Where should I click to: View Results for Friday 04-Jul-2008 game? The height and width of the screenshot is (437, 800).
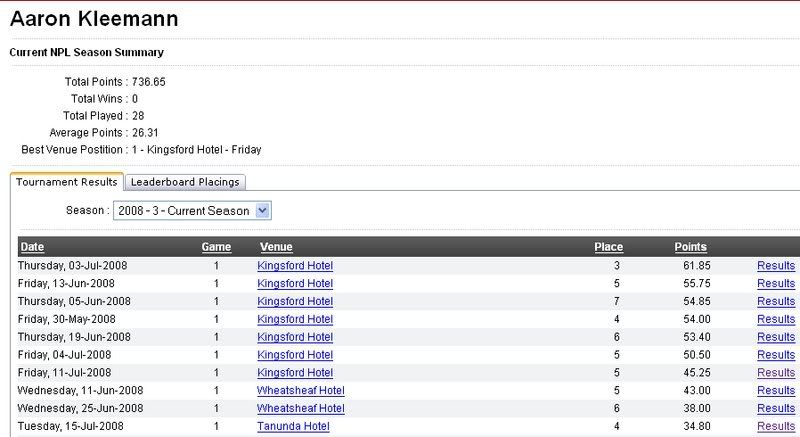tap(775, 355)
